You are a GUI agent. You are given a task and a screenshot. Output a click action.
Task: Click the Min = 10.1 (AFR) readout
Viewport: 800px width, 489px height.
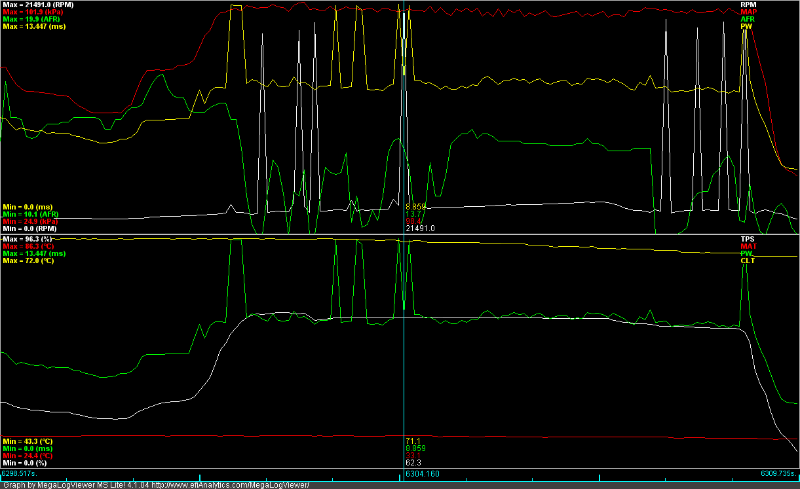(31, 214)
